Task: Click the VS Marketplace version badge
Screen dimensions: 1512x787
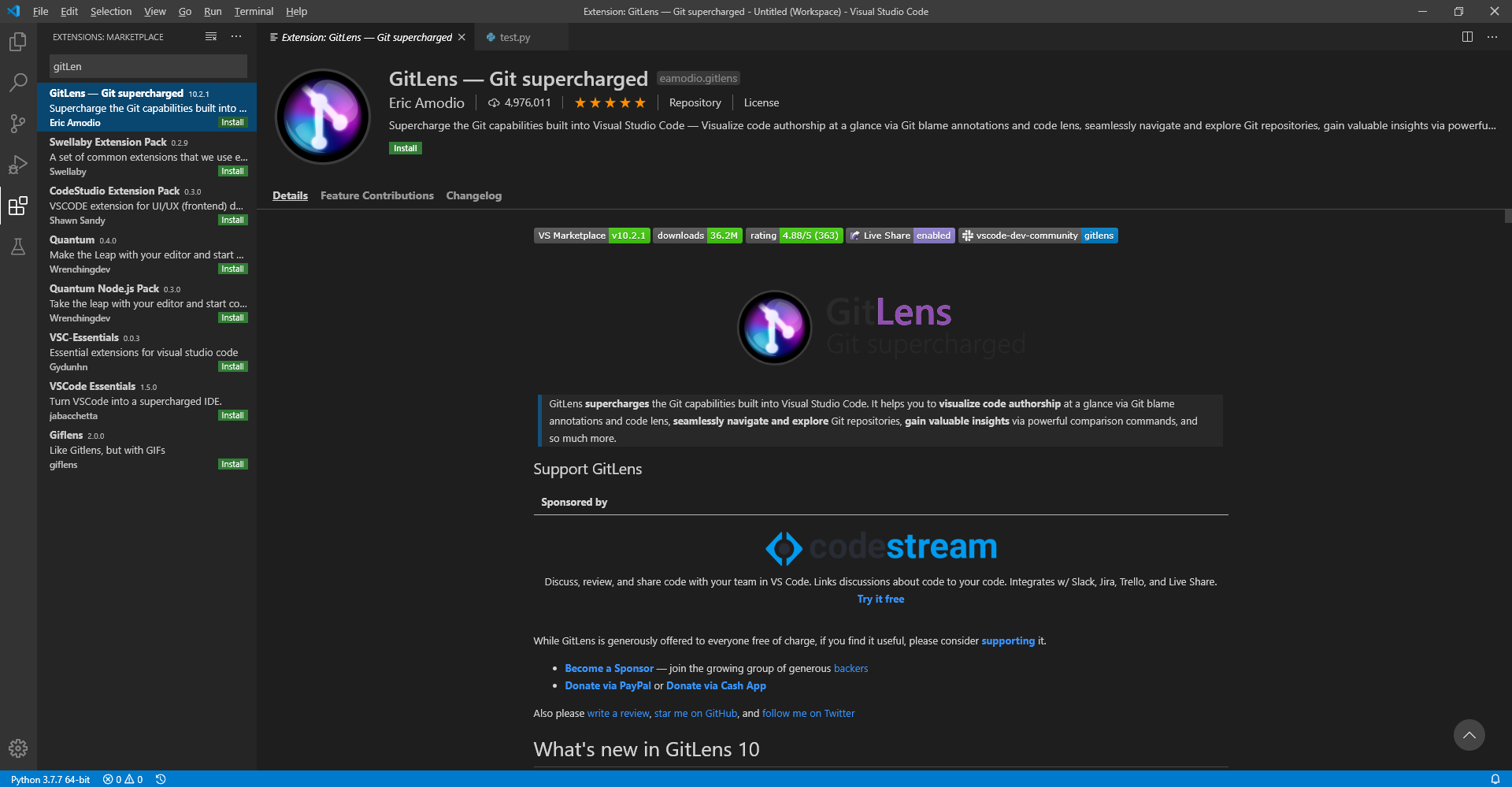Action: 591,236
